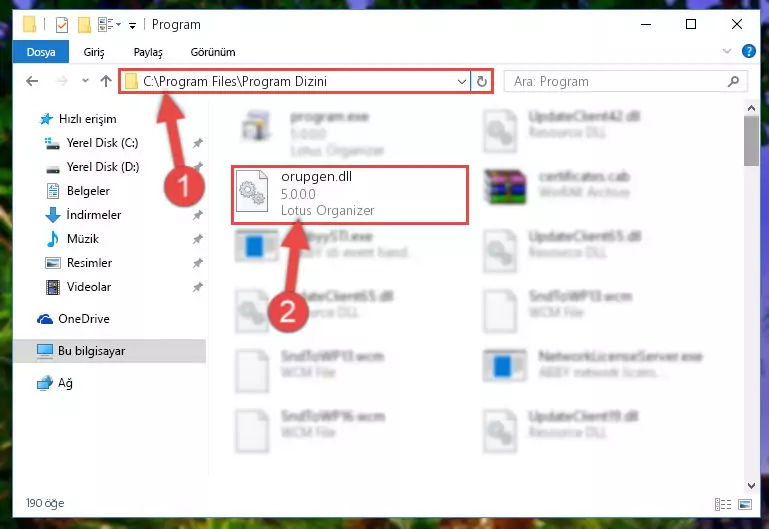Open İndirmeler folder in sidebar
This screenshot has width=769, height=529.
pyautogui.click(x=93, y=215)
